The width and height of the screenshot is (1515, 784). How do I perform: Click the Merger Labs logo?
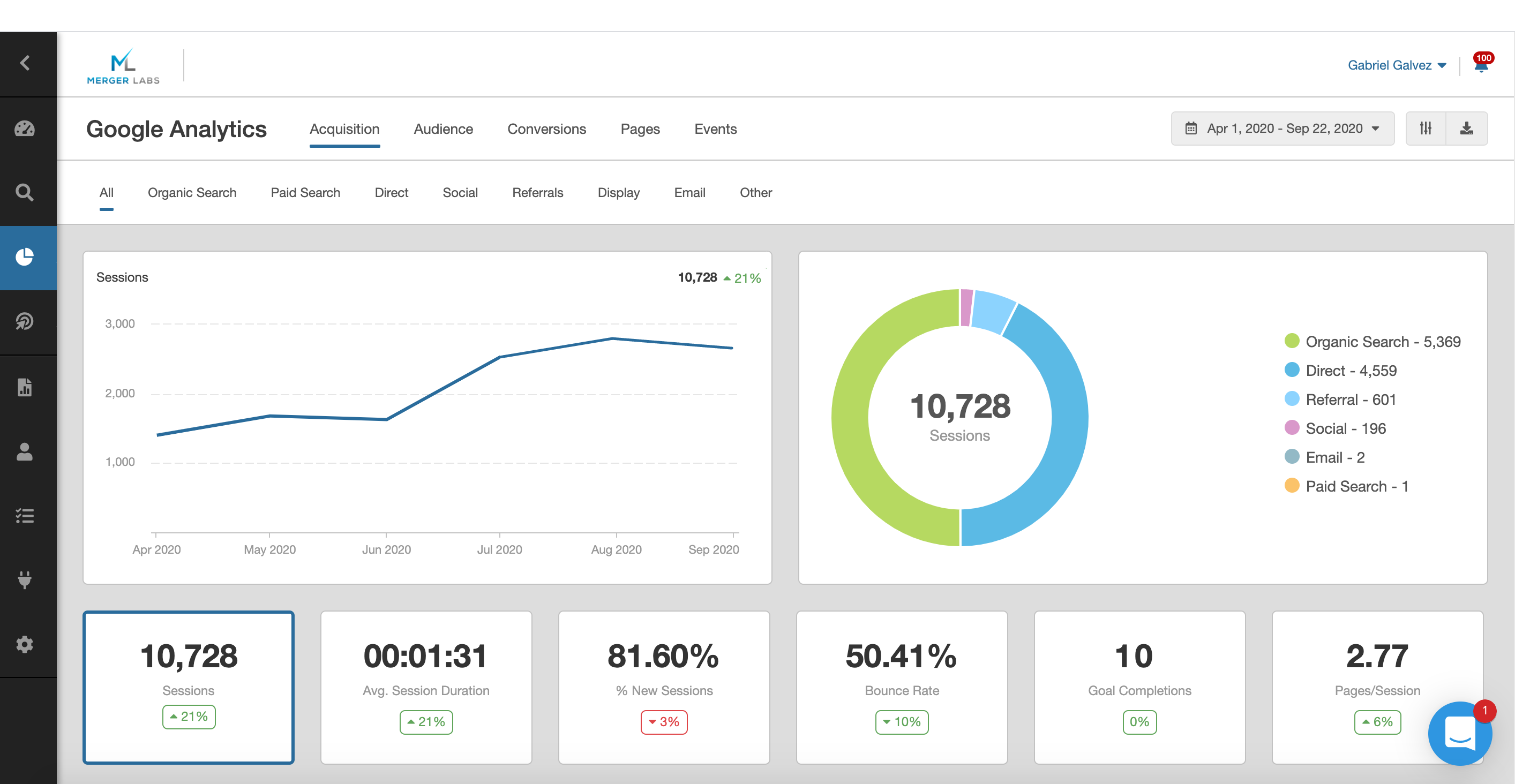(x=124, y=66)
